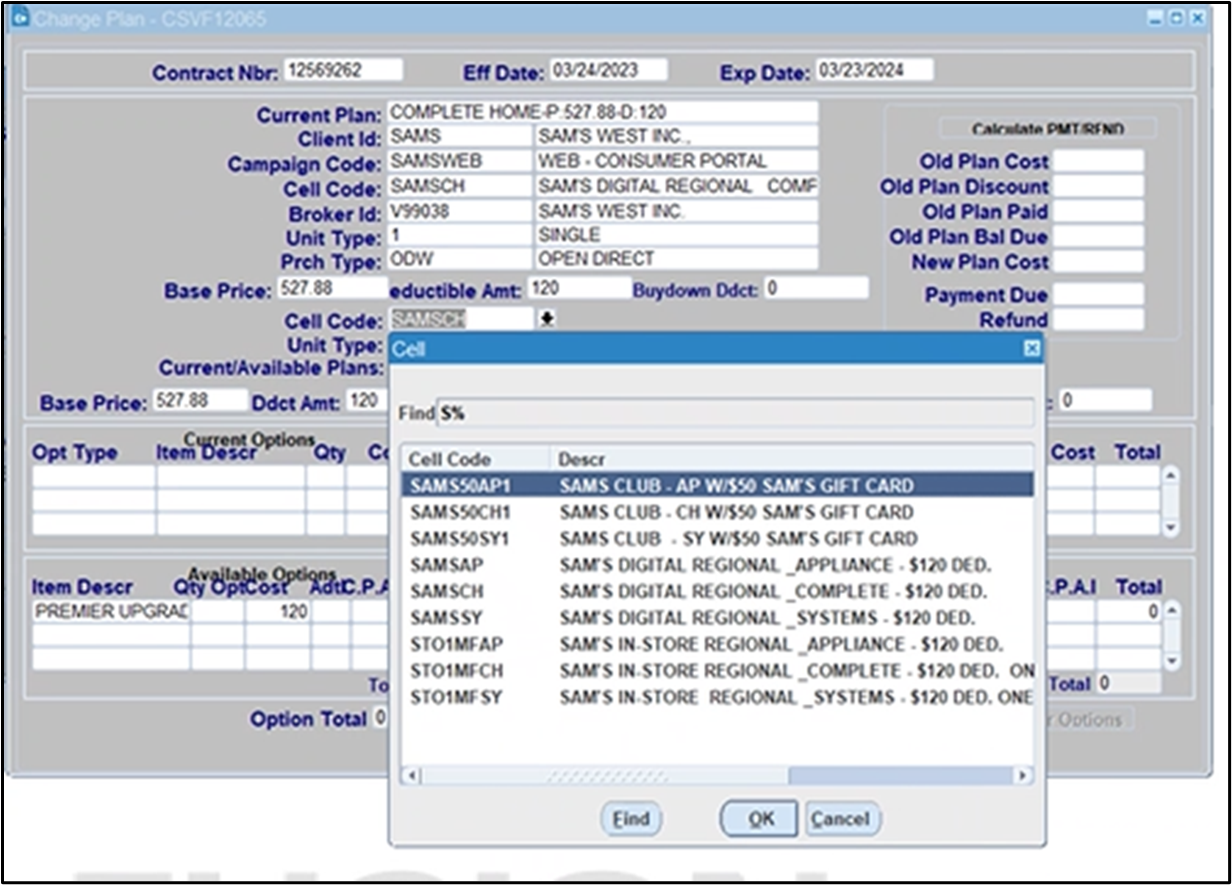
Task: Click the Client Id field SAMS
Action: pyautogui.click(x=459, y=136)
